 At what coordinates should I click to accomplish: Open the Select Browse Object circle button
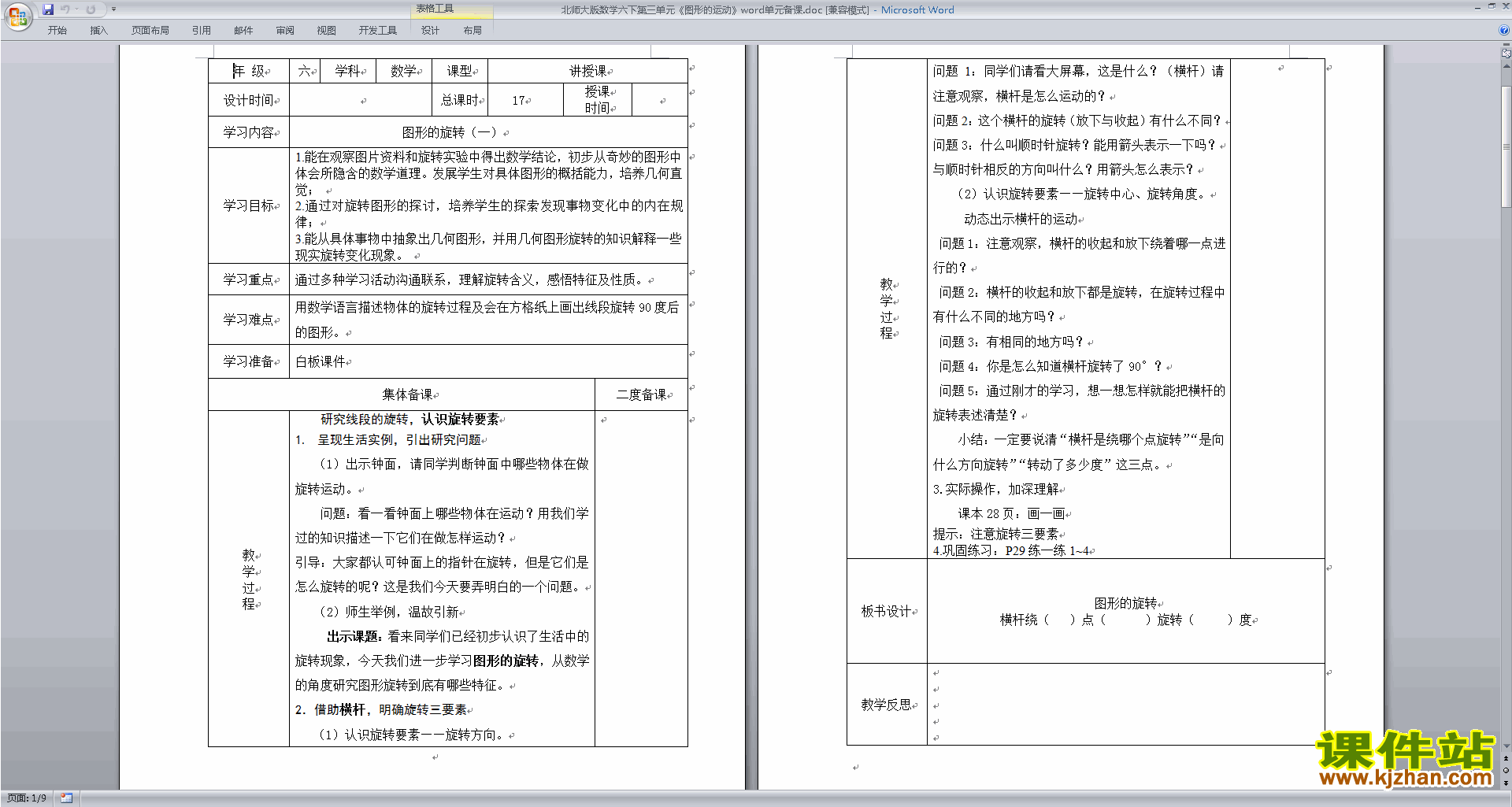click(1506, 771)
